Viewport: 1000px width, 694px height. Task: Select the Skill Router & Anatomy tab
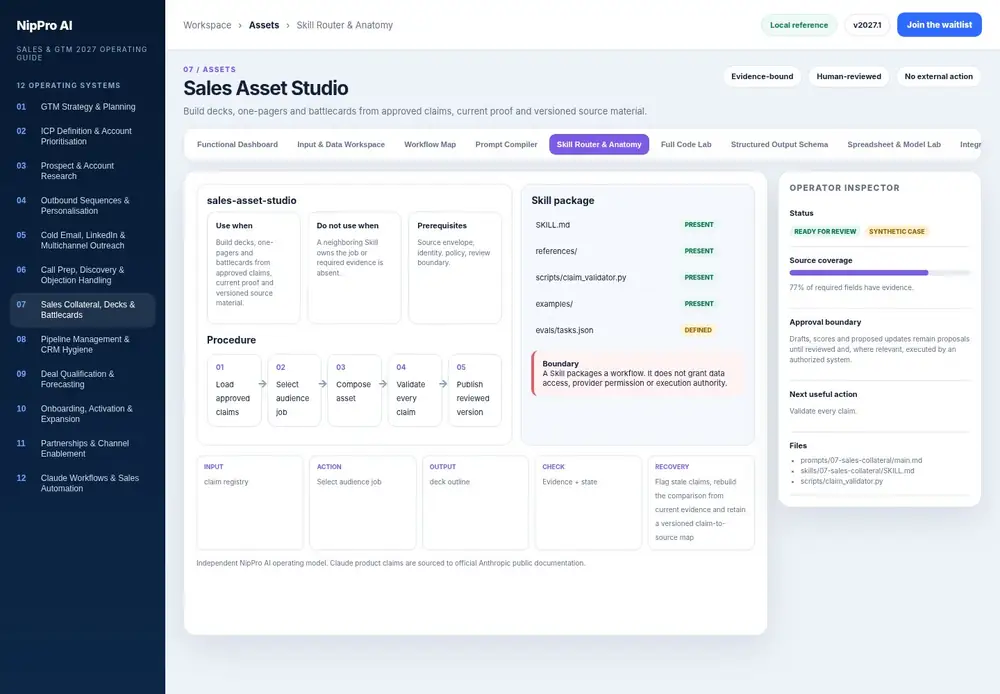599,145
